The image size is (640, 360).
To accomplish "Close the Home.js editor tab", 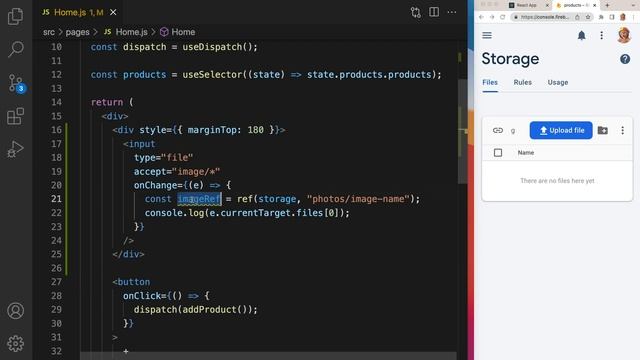I will (x=113, y=12).
